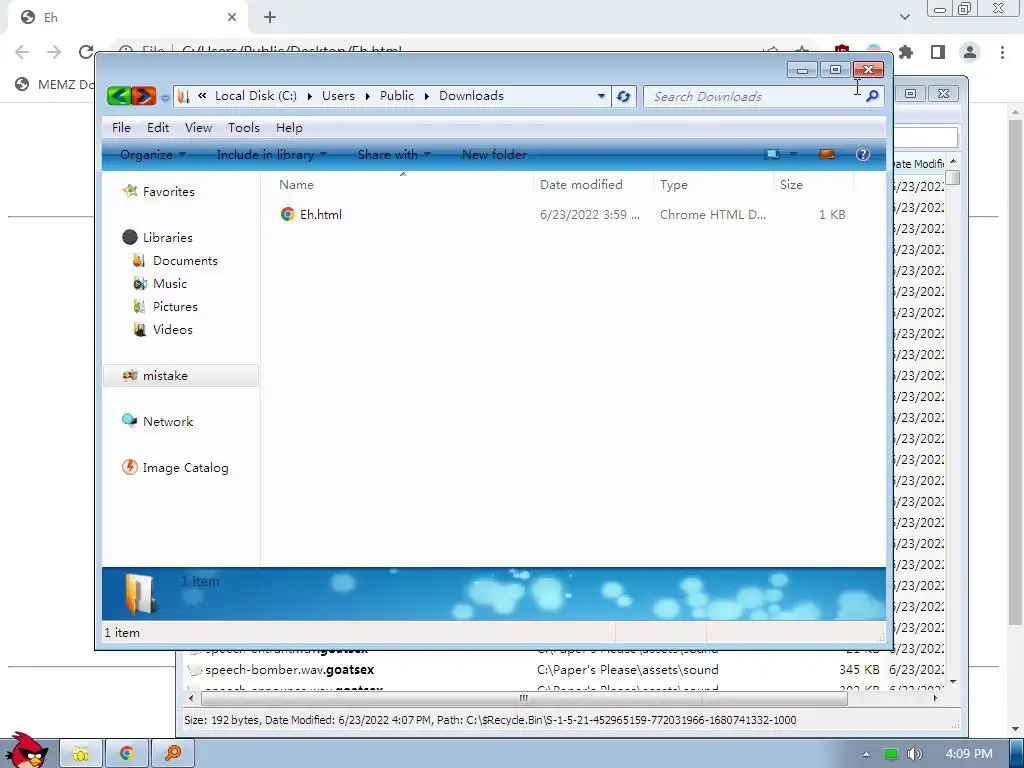
Task: Select Libraries in navigation pane
Action: pos(157,238)
